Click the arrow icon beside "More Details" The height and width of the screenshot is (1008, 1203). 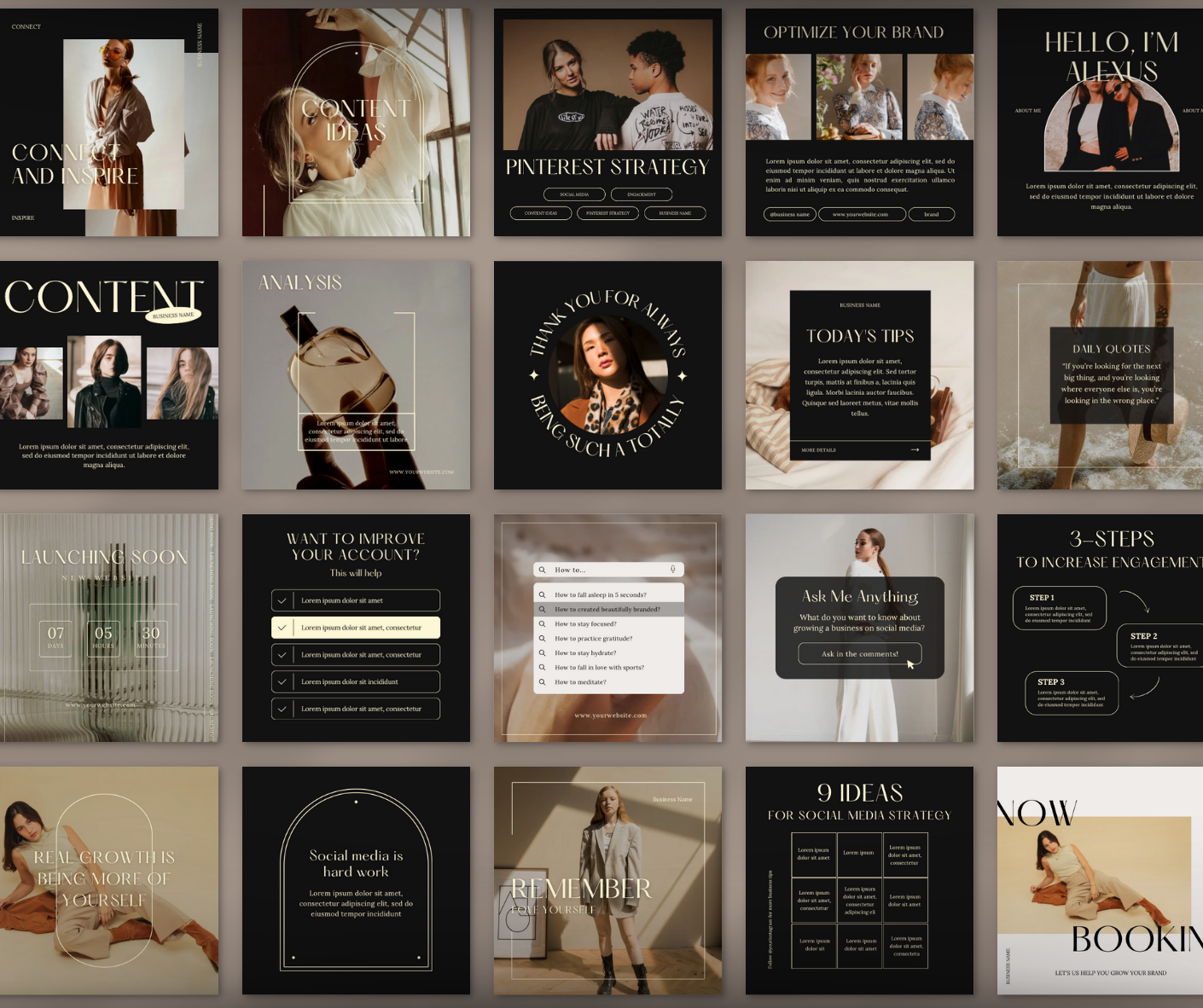tap(915, 449)
